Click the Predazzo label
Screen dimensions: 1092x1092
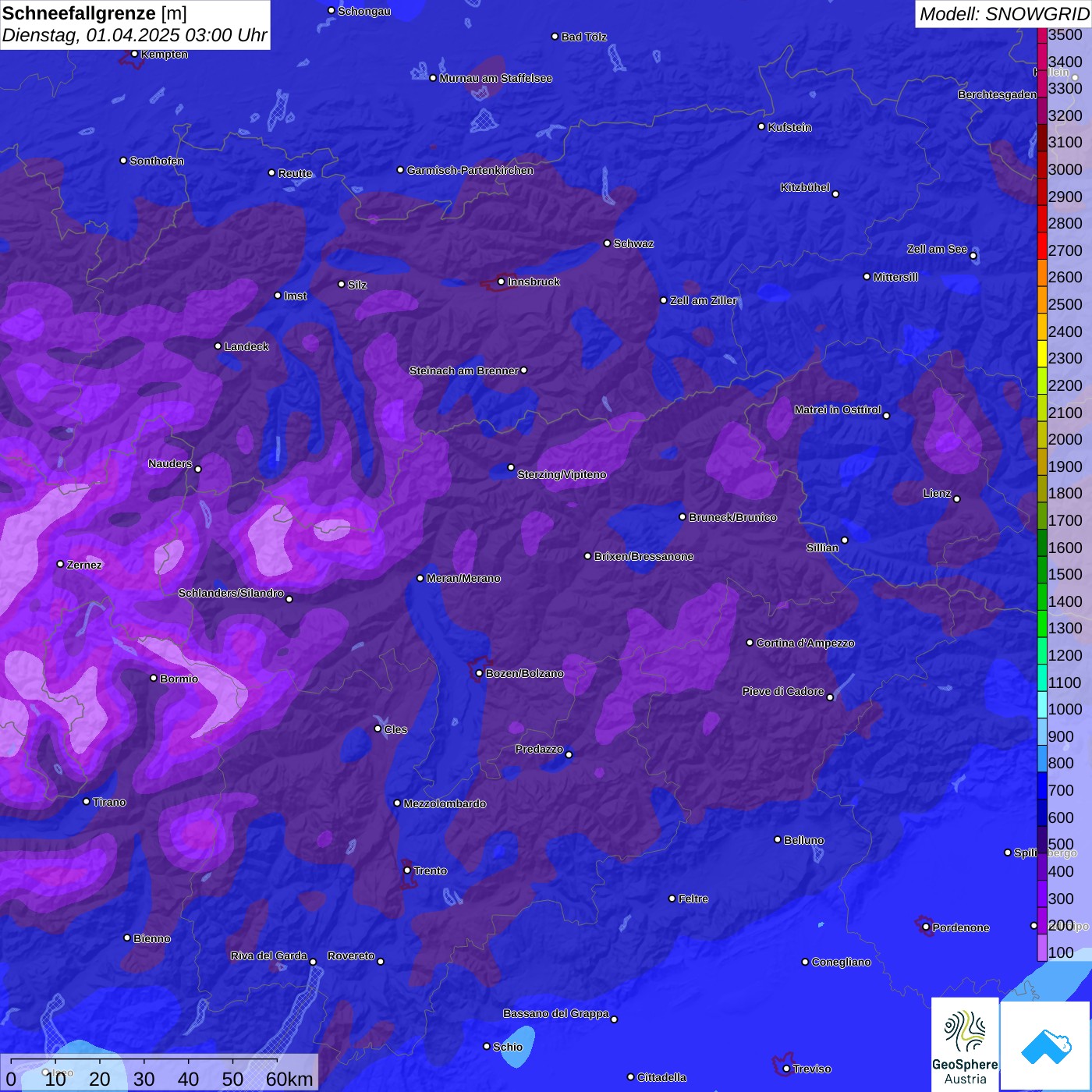point(539,749)
